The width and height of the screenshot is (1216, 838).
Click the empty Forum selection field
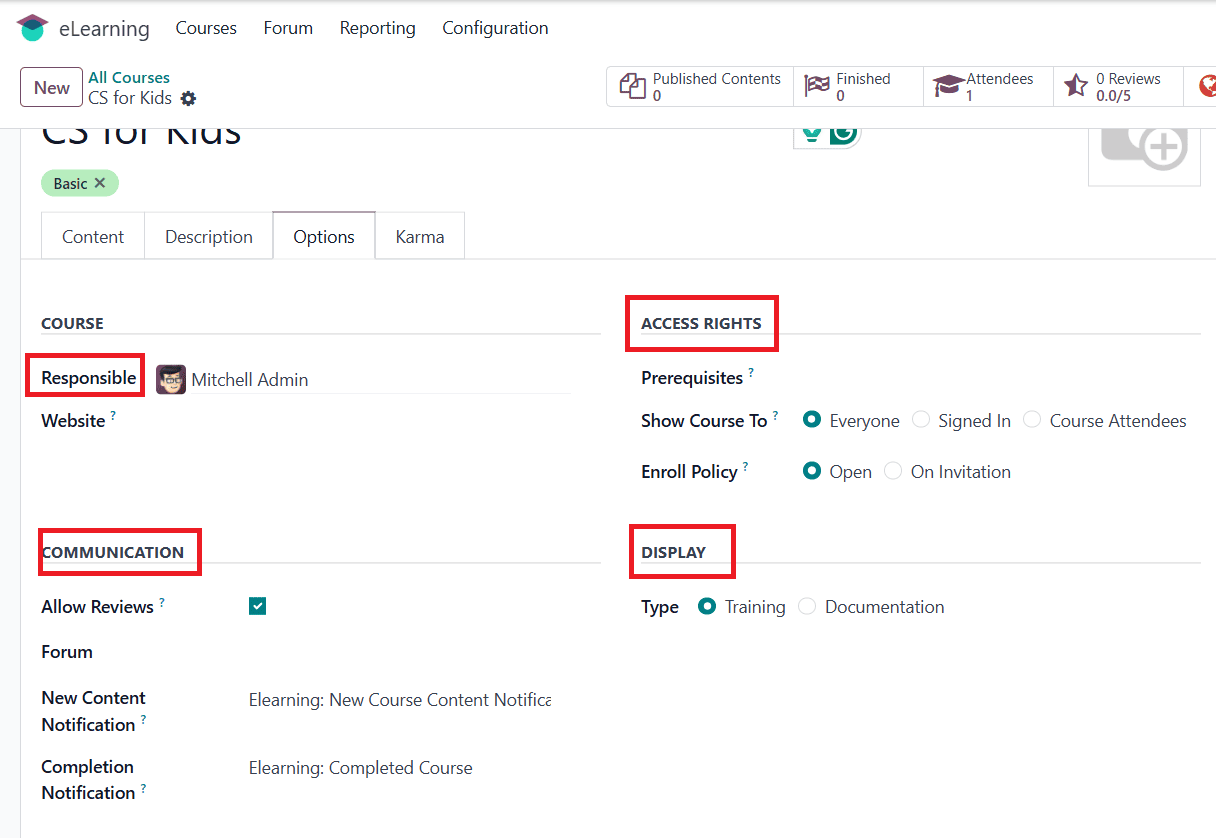click(400, 652)
